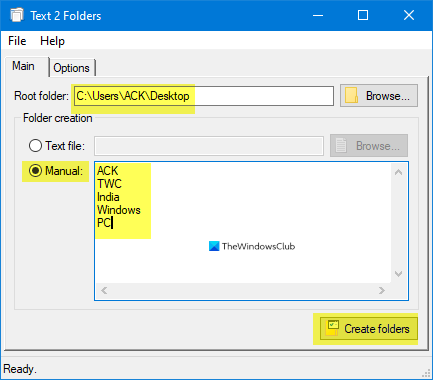This screenshot has width=433, height=380.
Task: Click the document icon on Text file Browse button
Action: (x=341, y=146)
